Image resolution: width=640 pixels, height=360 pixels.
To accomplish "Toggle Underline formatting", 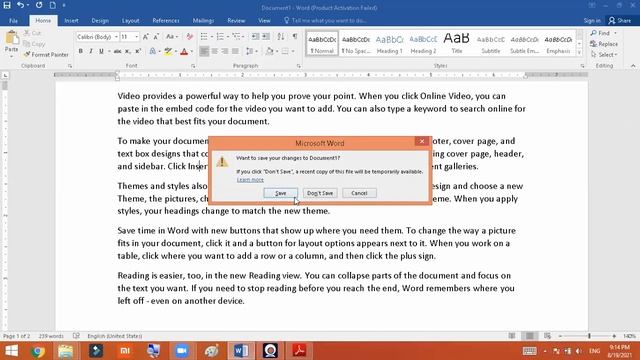I will click(101, 51).
